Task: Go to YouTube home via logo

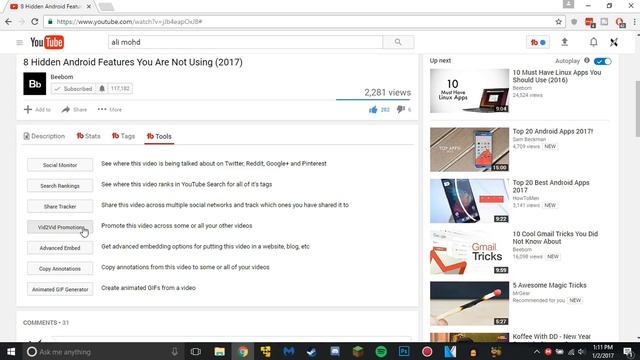Action: (47, 42)
